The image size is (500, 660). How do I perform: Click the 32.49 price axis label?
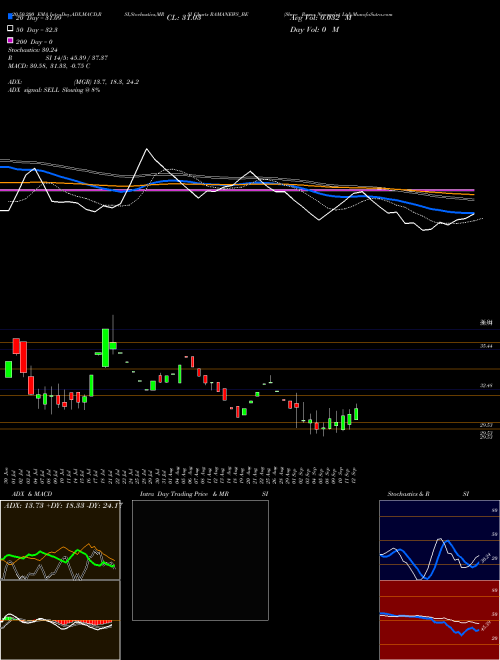tap(486, 385)
